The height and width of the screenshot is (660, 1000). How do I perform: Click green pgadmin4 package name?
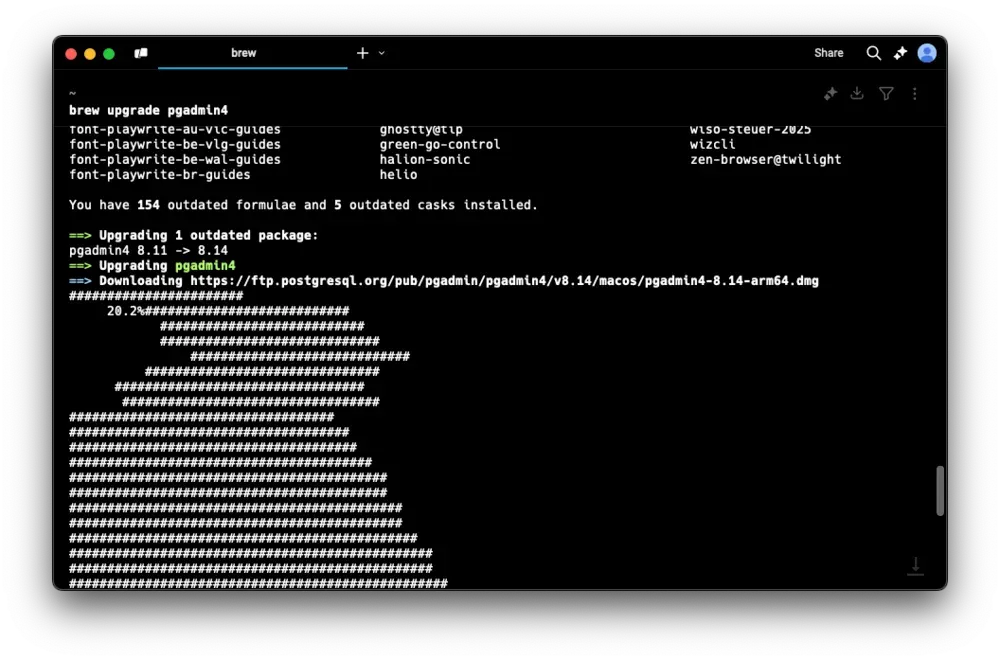pyautogui.click(x=205, y=265)
